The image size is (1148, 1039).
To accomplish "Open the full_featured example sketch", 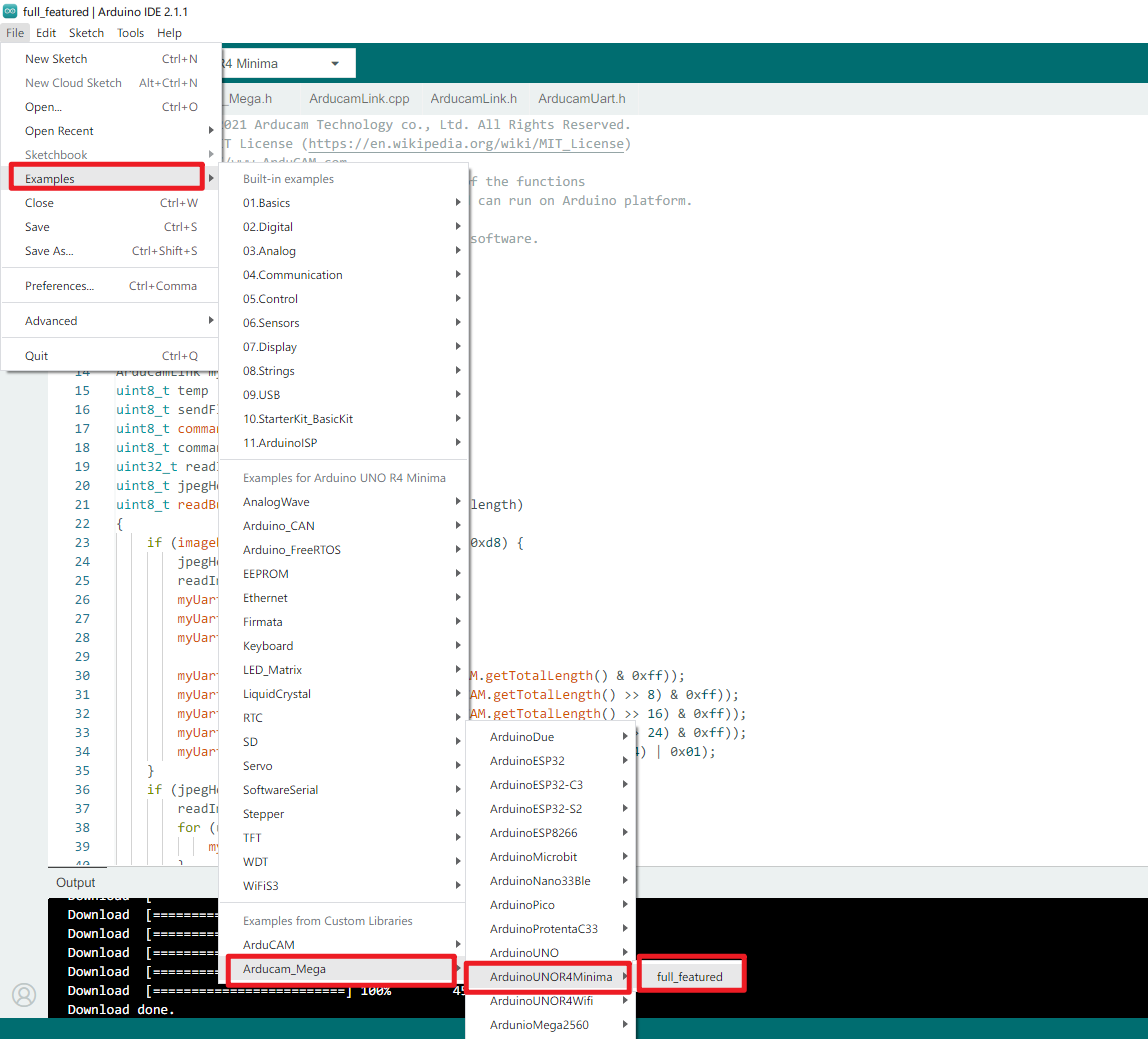I will pyautogui.click(x=690, y=977).
